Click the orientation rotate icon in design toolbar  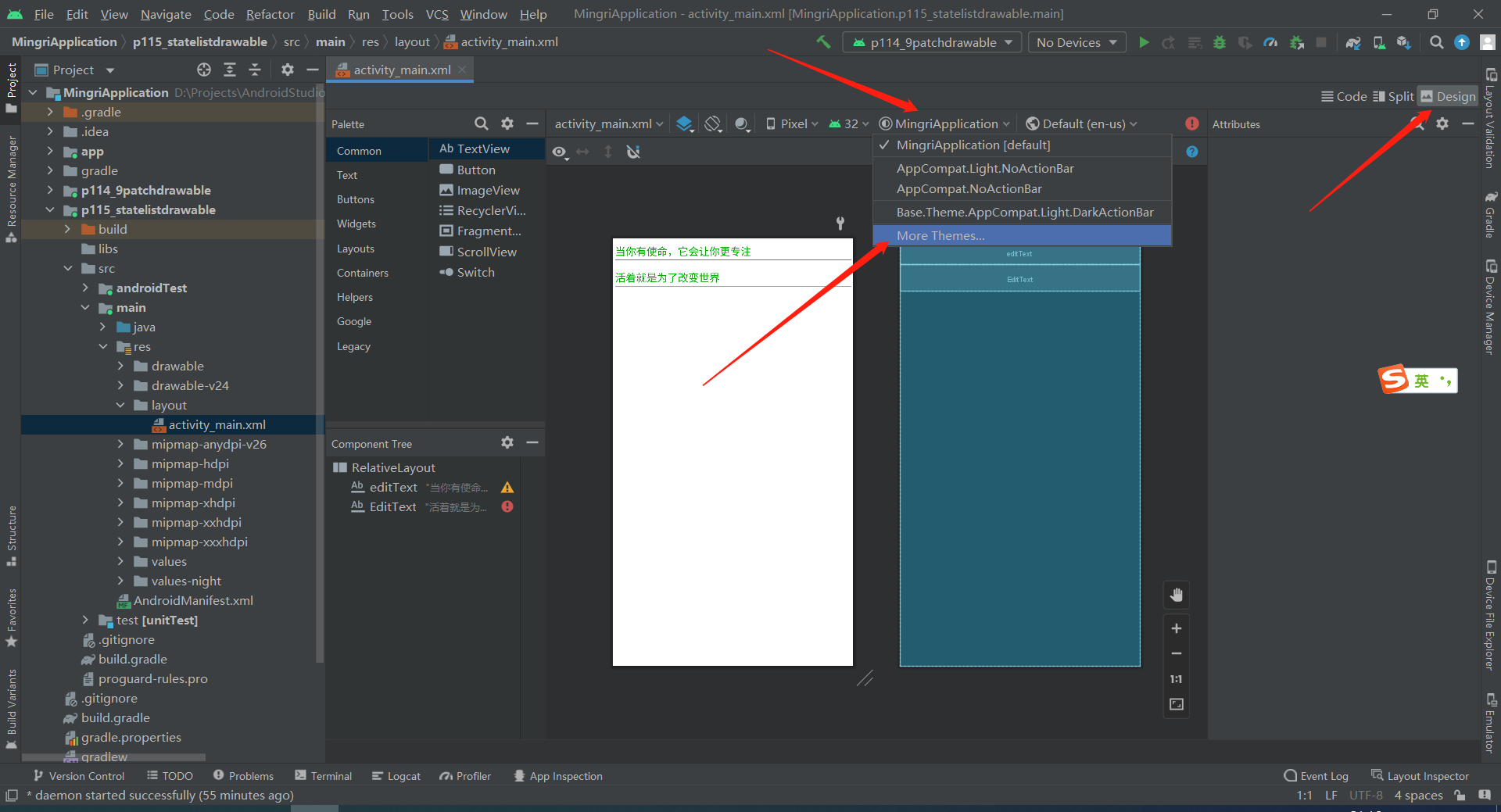pos(712,124)
